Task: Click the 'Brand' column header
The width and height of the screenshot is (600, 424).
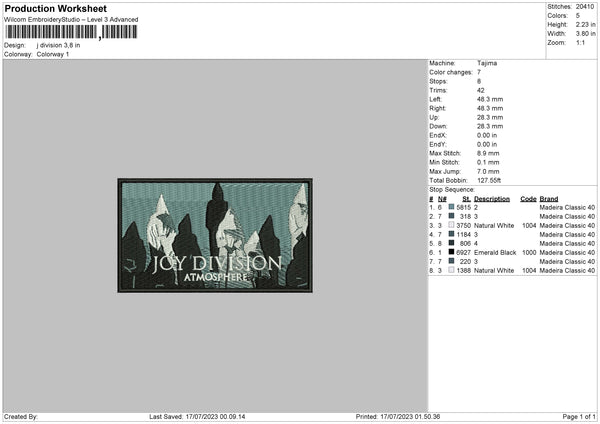Action: click(549, 199)
